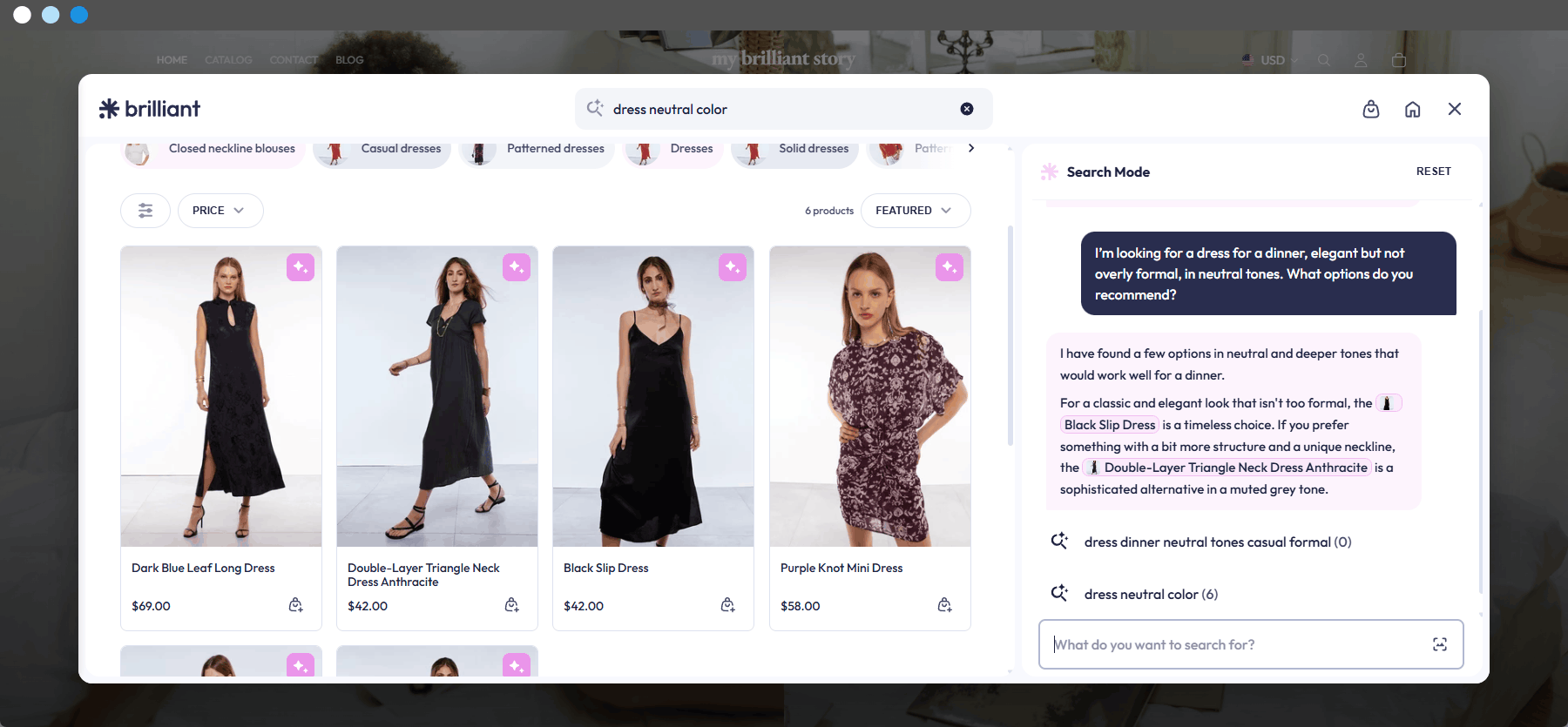Show more category chips with right arrow
1568x727 pixels.
click(x=971, y=148)
